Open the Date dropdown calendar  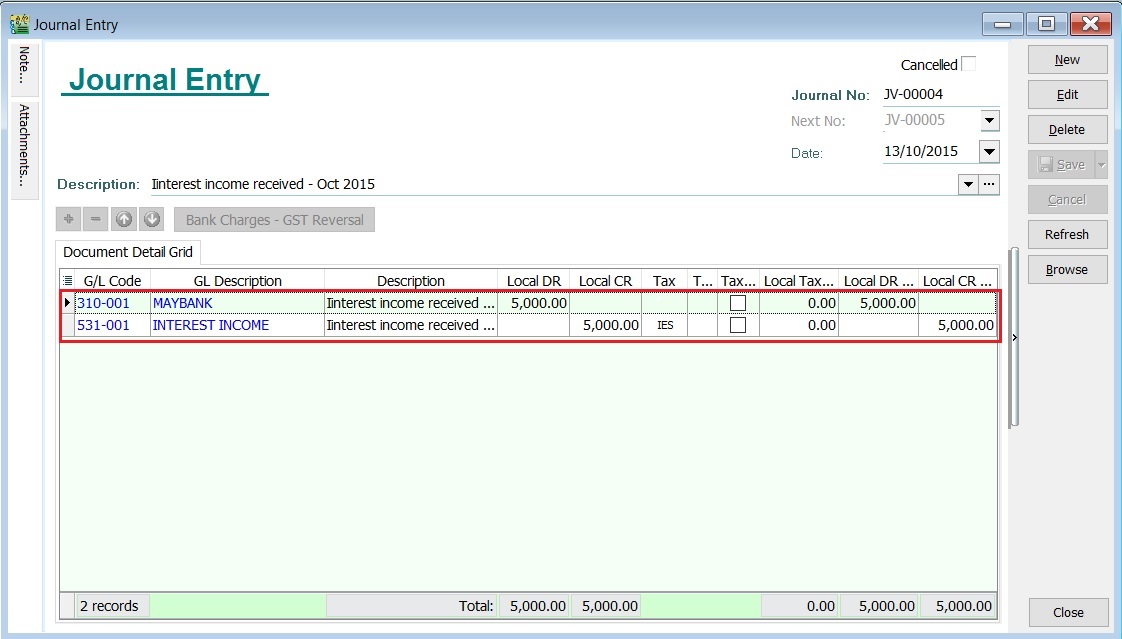[988, 152]
